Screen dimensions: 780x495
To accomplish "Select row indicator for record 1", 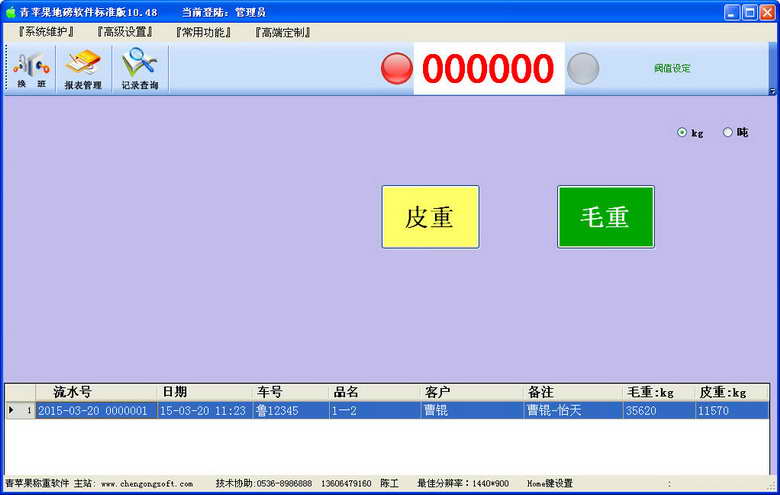I will (20, 410).
